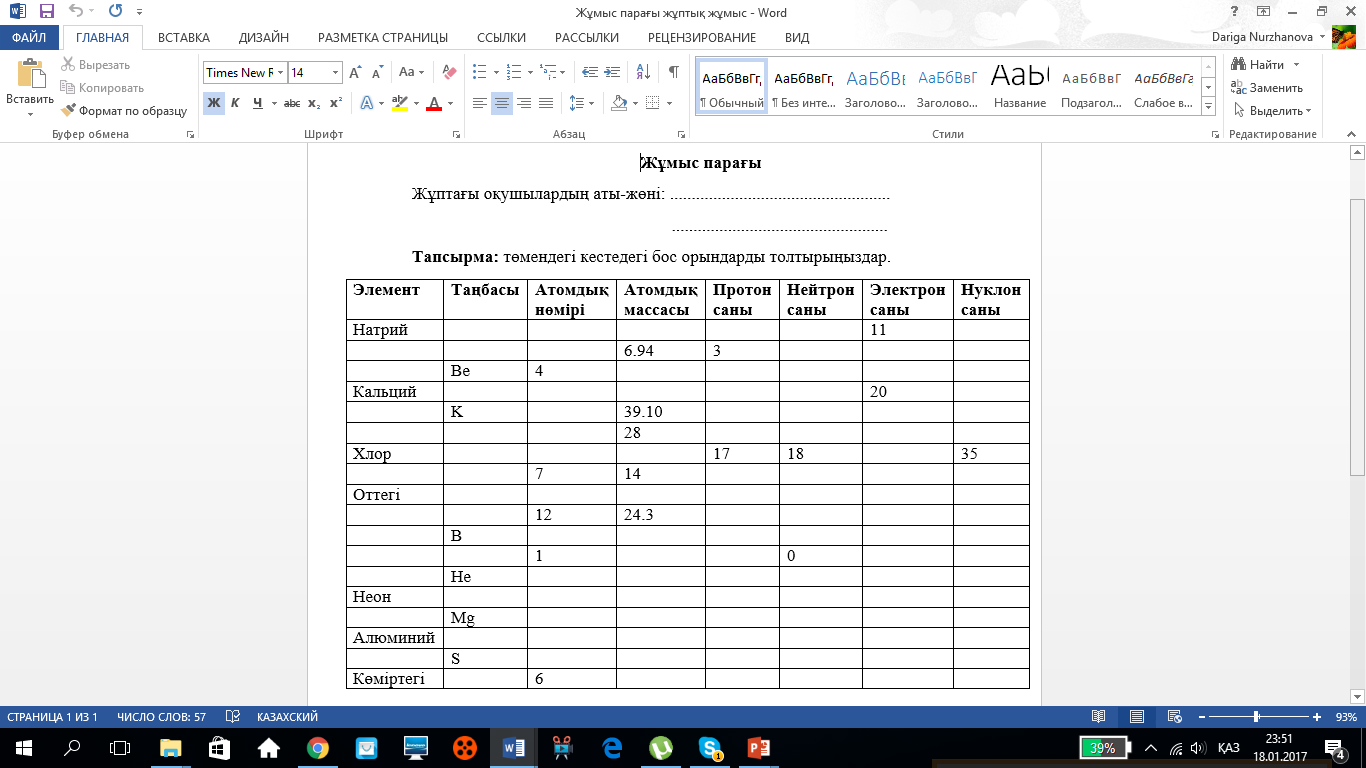Open Skype from the taskbar
1366x768 pixels.
[x=711, y=748]
